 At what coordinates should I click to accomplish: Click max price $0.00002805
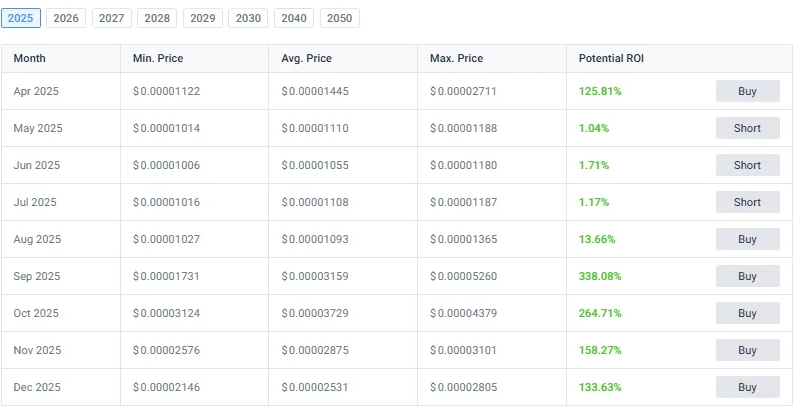click(463, 387)
